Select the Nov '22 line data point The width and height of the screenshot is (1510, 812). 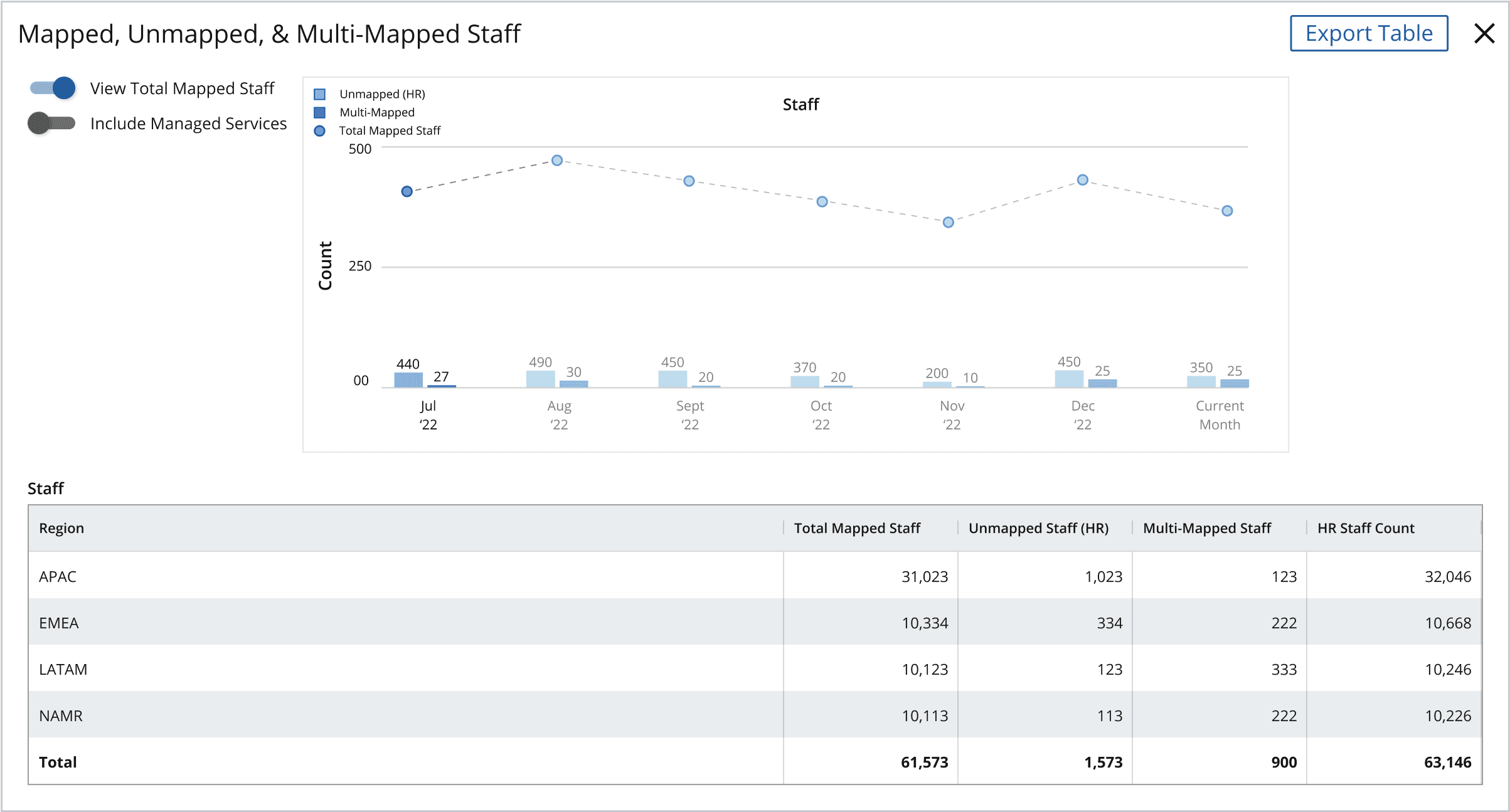pos(949,223)
